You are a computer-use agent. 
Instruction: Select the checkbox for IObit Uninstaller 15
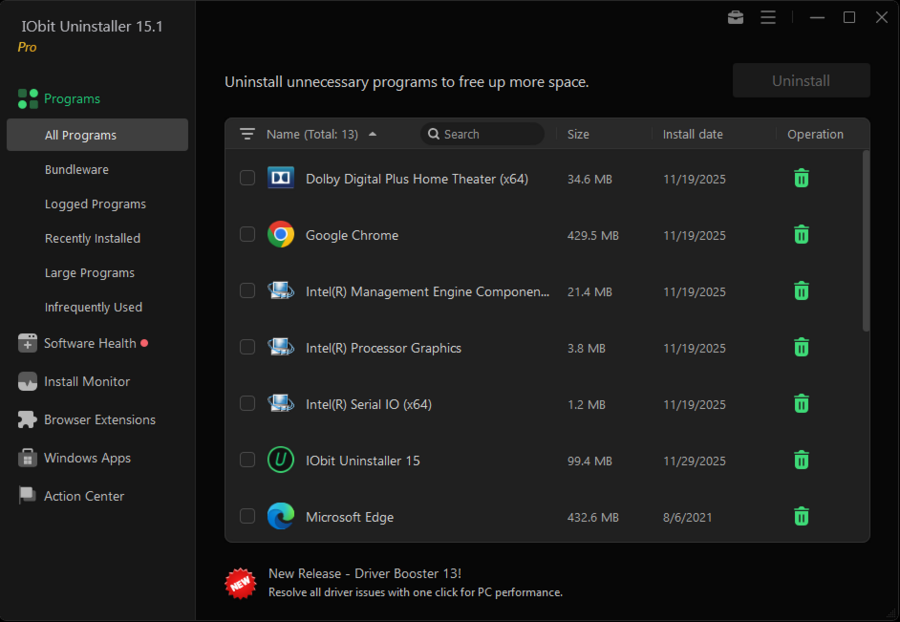click(247, 460)
